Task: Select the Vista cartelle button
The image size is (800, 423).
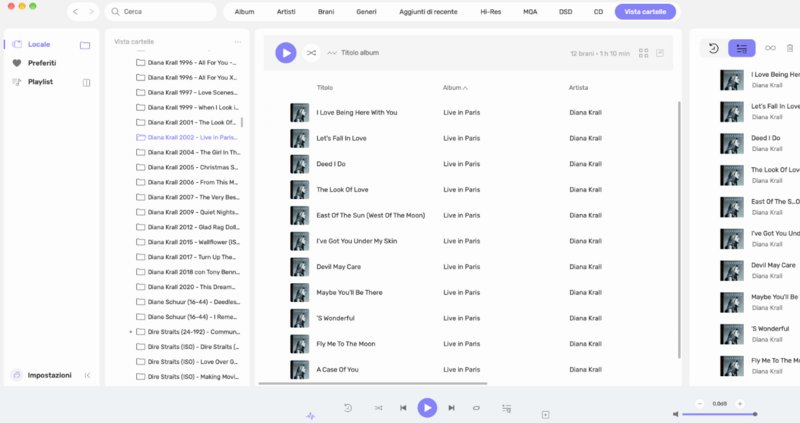Action: tap(645, 12)
